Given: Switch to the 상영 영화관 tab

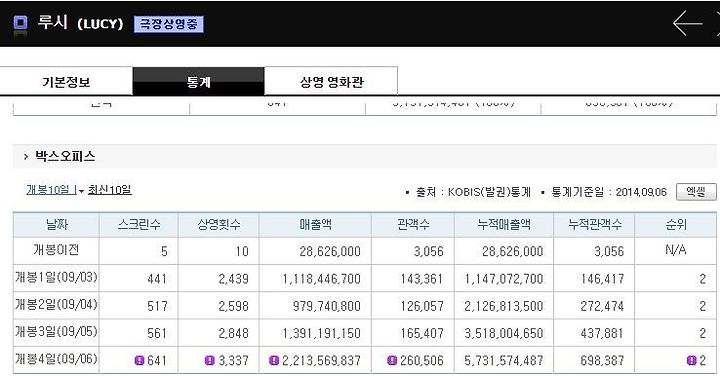Looking at the screenshot, I should coord(331,82).
